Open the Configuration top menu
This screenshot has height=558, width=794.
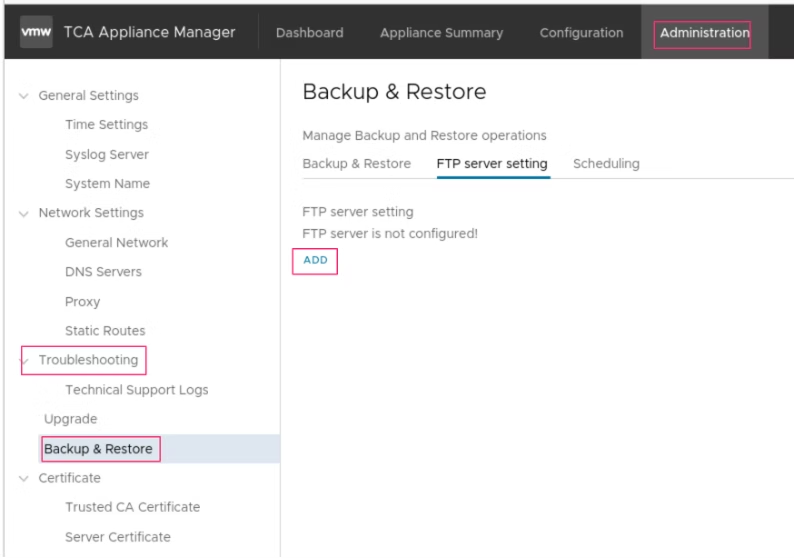pyautogui.click(x=581, y=33)
